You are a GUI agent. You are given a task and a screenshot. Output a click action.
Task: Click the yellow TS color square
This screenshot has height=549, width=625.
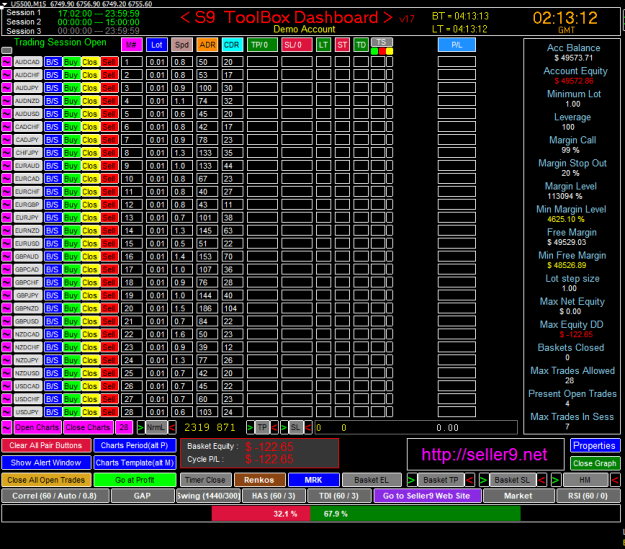389,51
